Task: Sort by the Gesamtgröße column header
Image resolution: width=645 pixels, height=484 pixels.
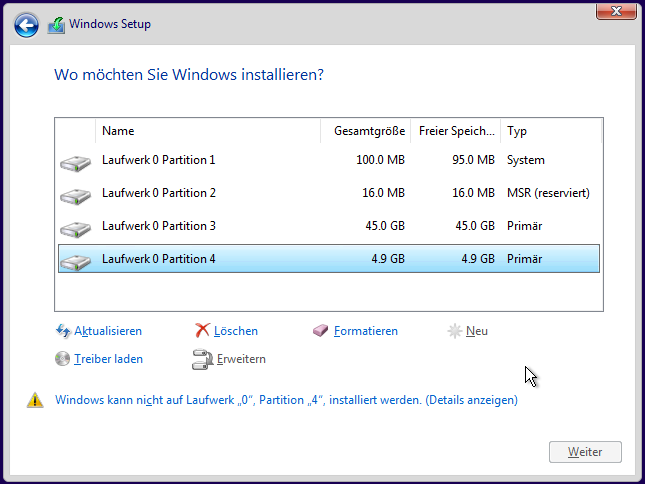Action: click(365, 131)
